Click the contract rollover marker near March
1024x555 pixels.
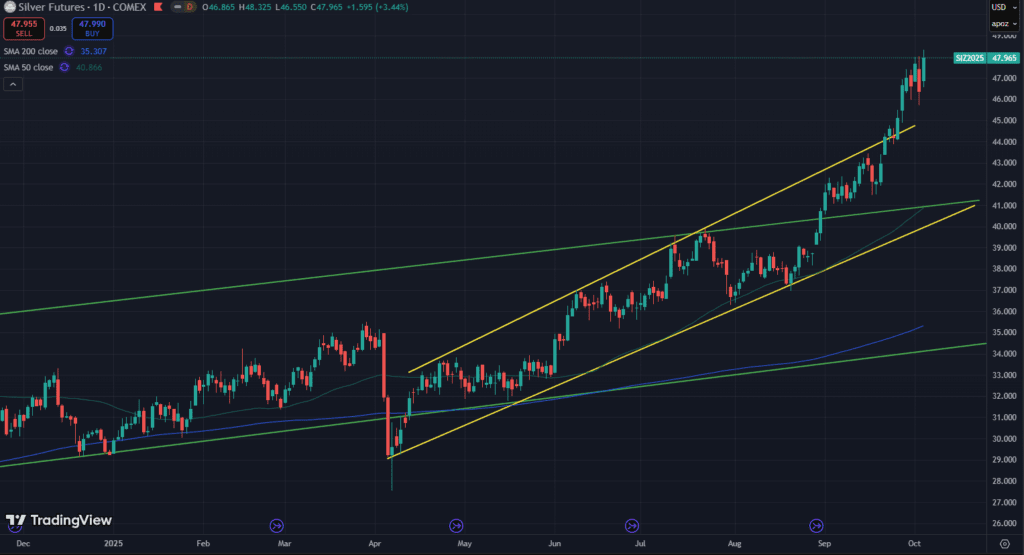pos(277,525)
